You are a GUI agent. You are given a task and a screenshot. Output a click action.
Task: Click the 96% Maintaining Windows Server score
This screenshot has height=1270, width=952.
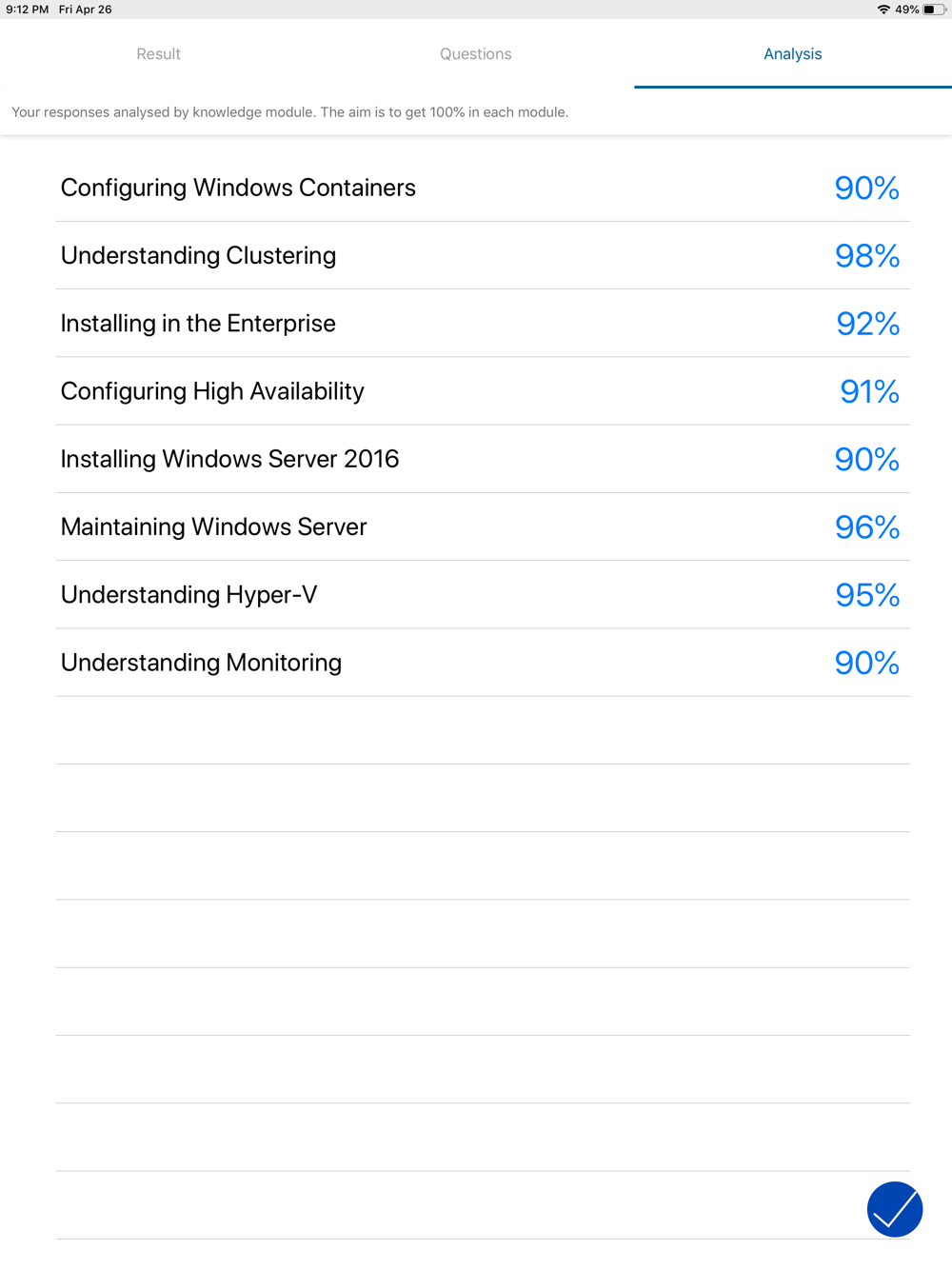coord(867,526)
